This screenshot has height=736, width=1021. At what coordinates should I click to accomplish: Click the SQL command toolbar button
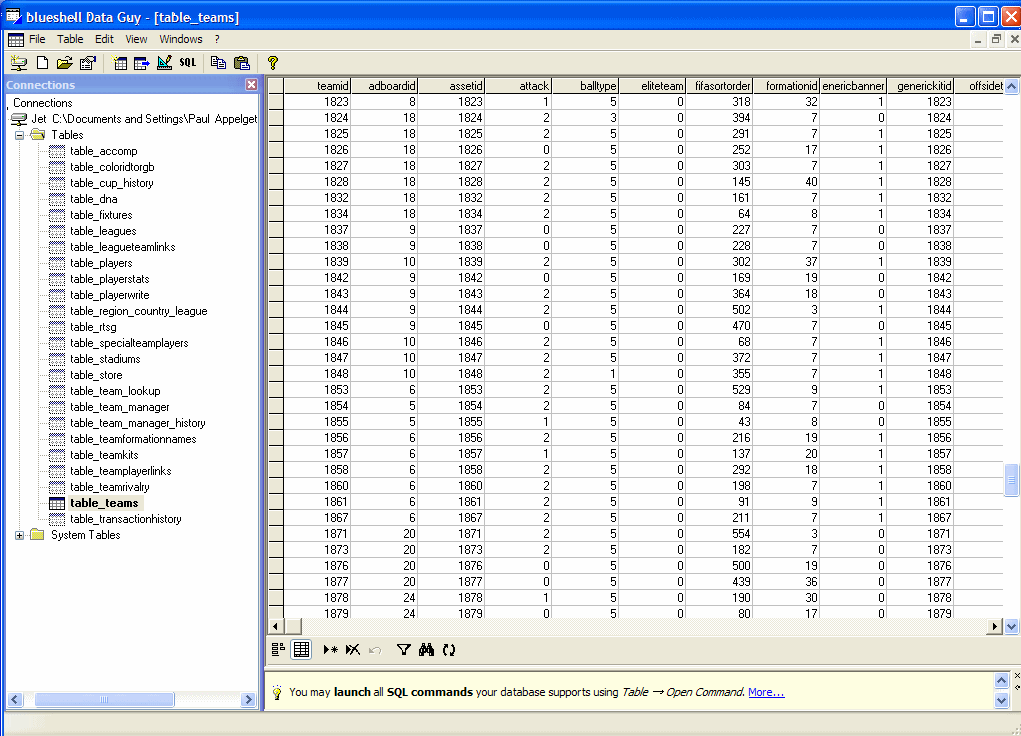click(x=188, y=63)
